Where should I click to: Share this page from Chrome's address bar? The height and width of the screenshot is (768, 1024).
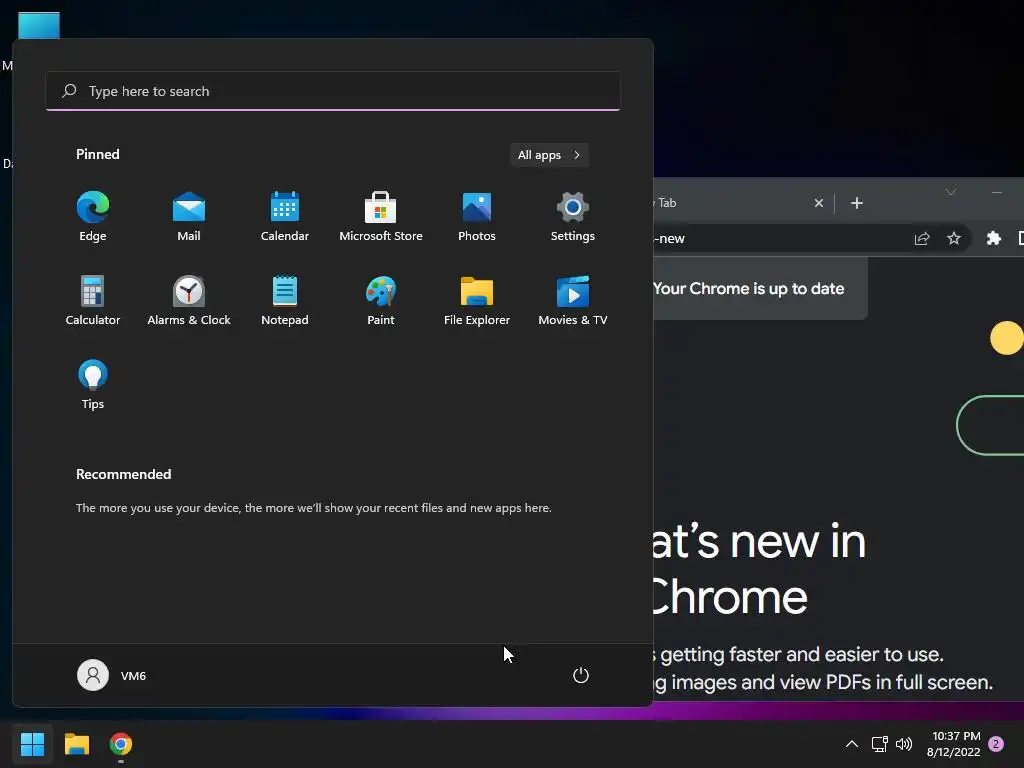pos(921,238)
